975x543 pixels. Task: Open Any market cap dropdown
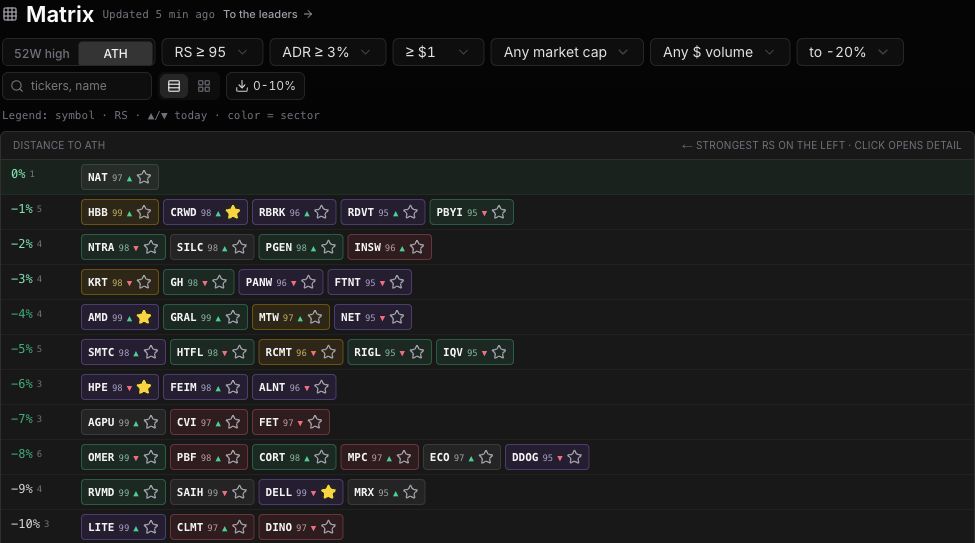[x=567, y=52]
